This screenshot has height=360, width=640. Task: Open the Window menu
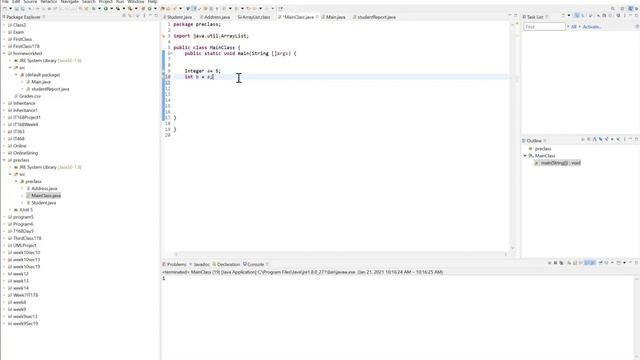pyautogui.click(x=136, y=2)
